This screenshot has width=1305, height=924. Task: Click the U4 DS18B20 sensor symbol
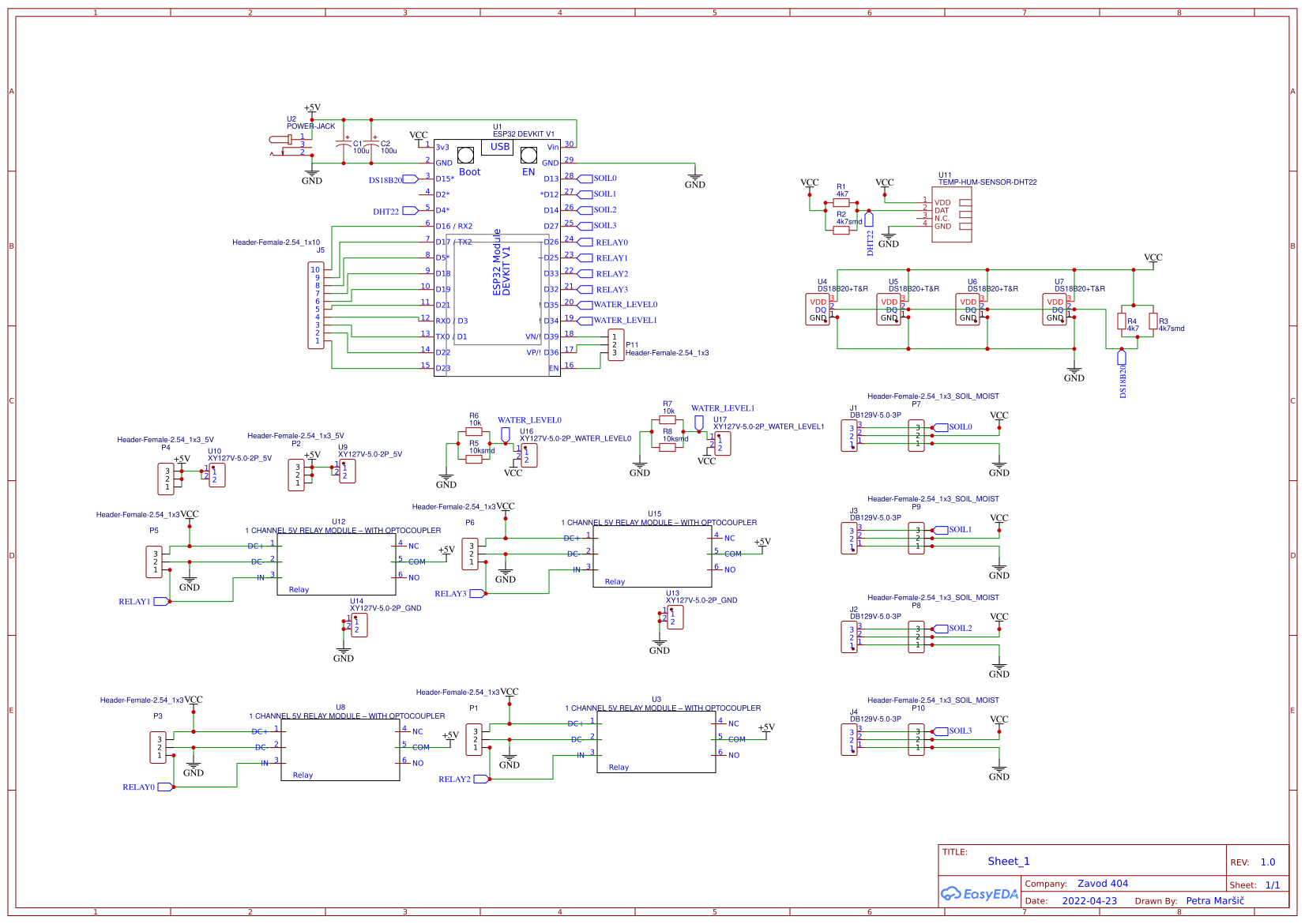tap(818, 310)
